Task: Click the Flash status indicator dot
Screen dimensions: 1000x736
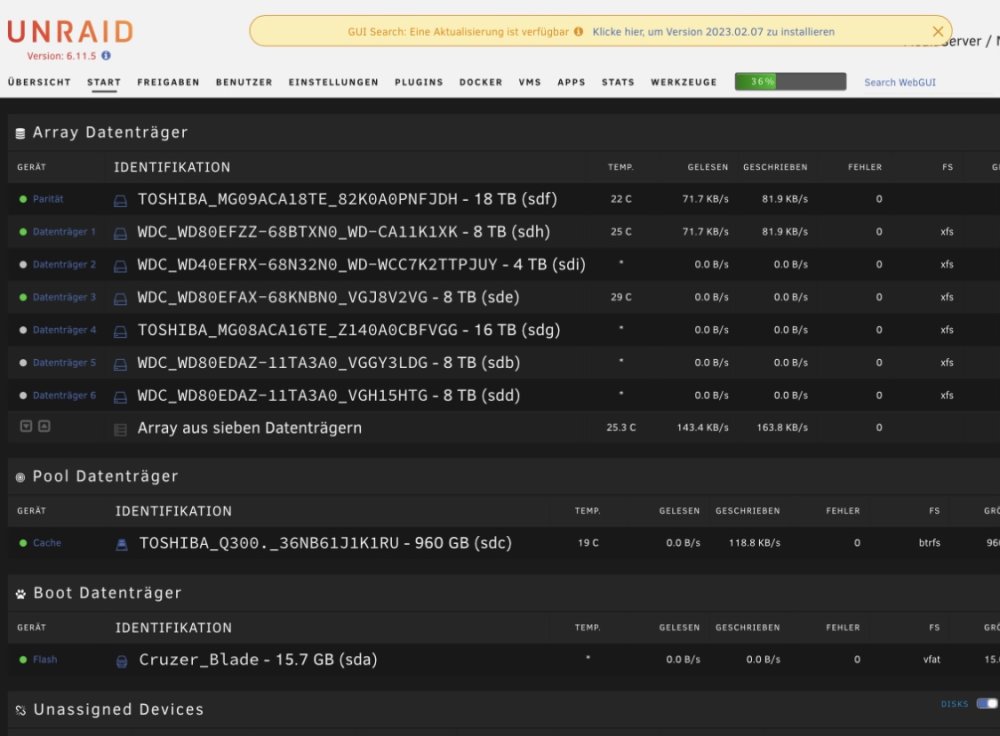Action: click(23, 659)
